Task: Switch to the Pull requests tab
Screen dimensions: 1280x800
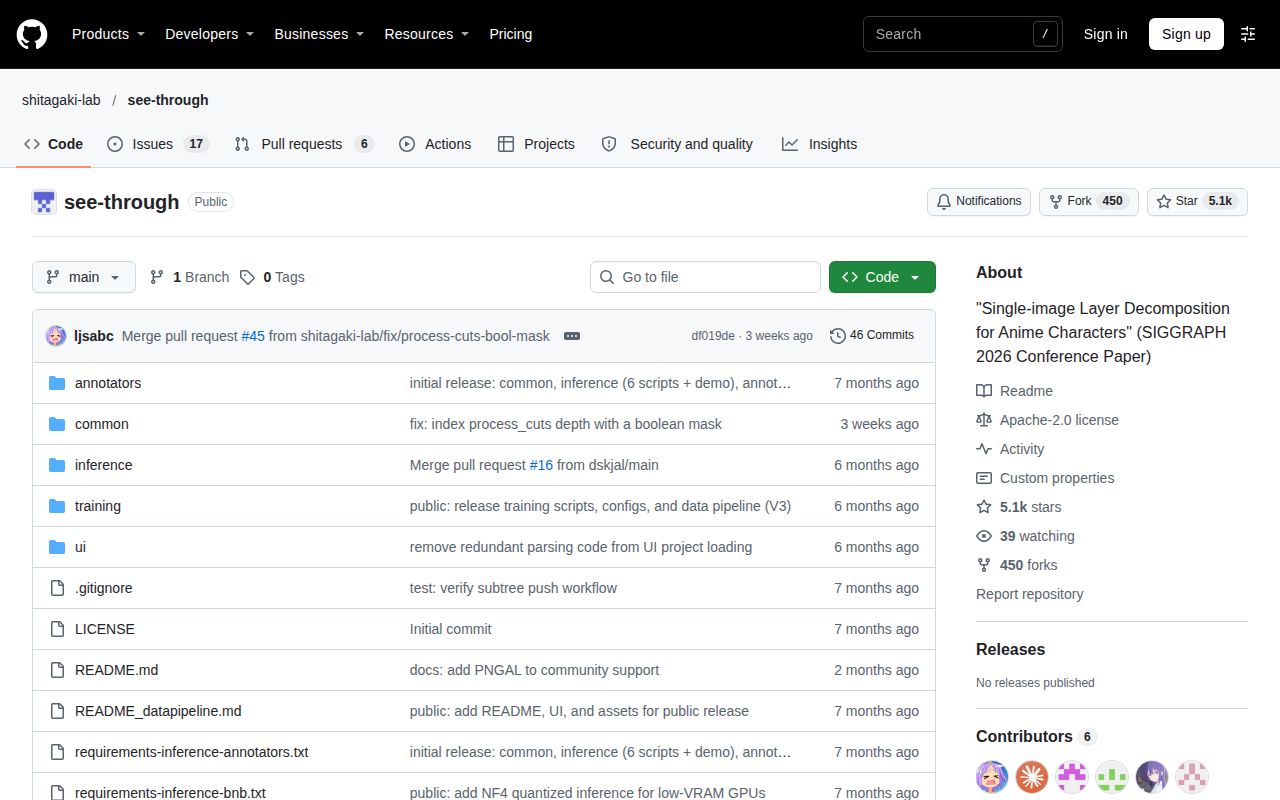Action: 304,144
